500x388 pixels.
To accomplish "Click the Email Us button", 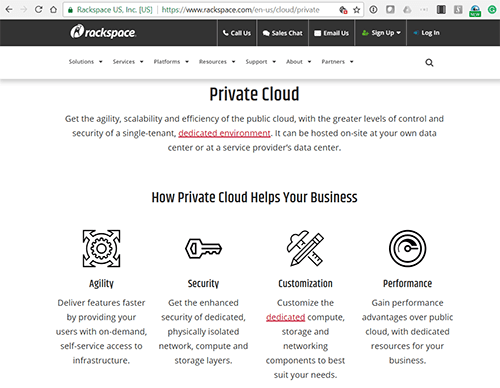I will tap(332, 33).
